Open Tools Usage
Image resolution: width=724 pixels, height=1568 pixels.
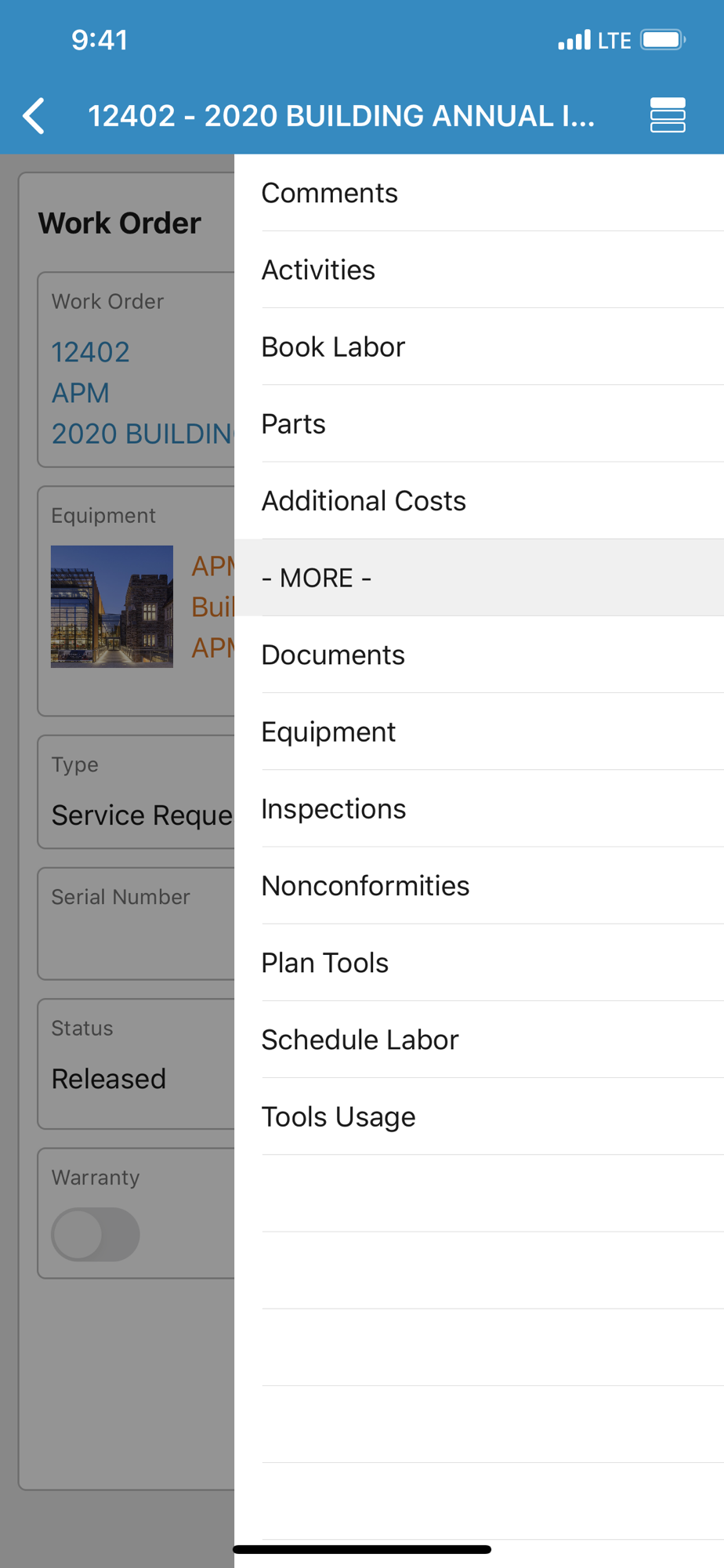[x=479, y=1116]
